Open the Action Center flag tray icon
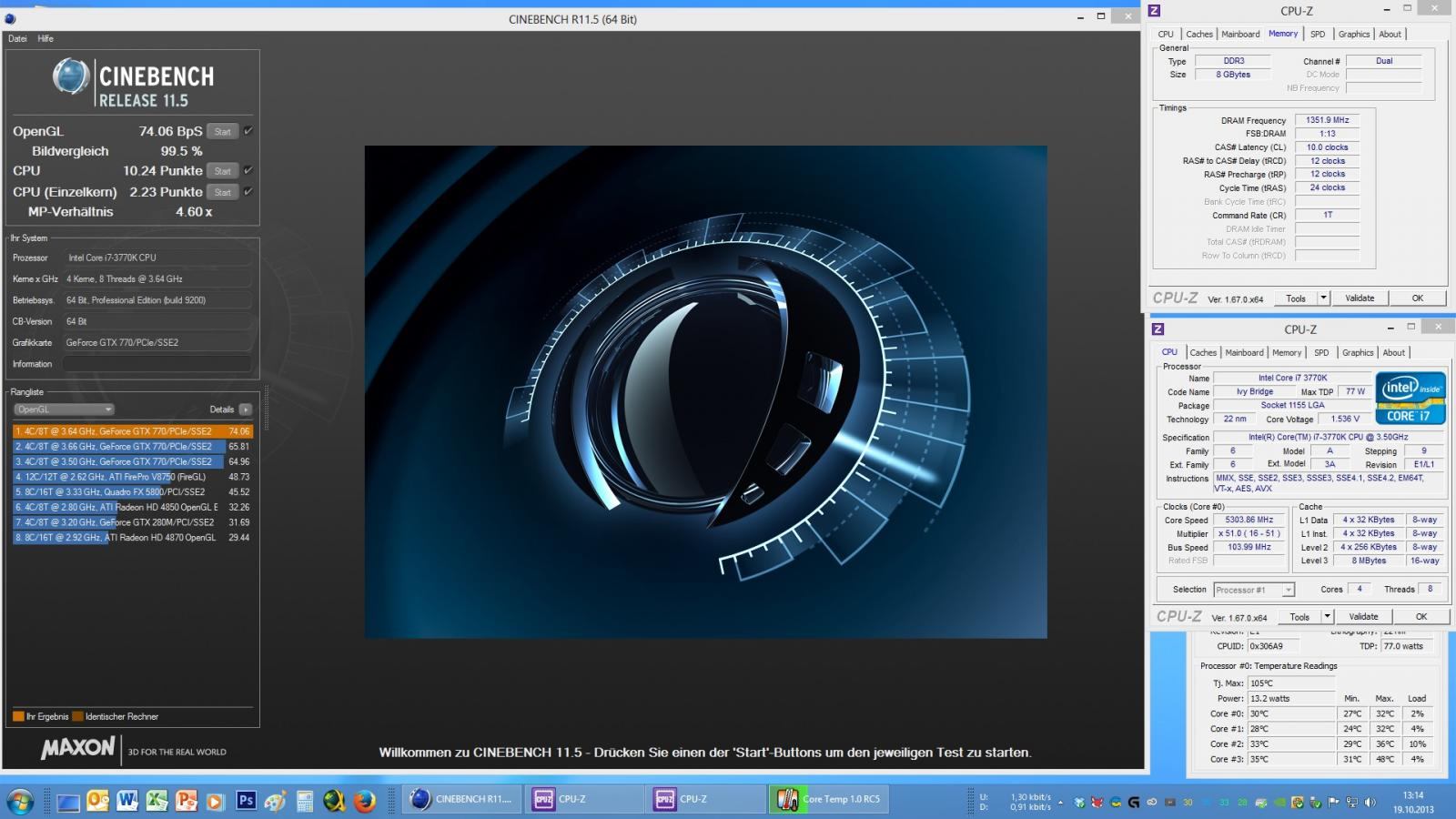Viewport: 1456px width, 819px height. (1334, 803)
